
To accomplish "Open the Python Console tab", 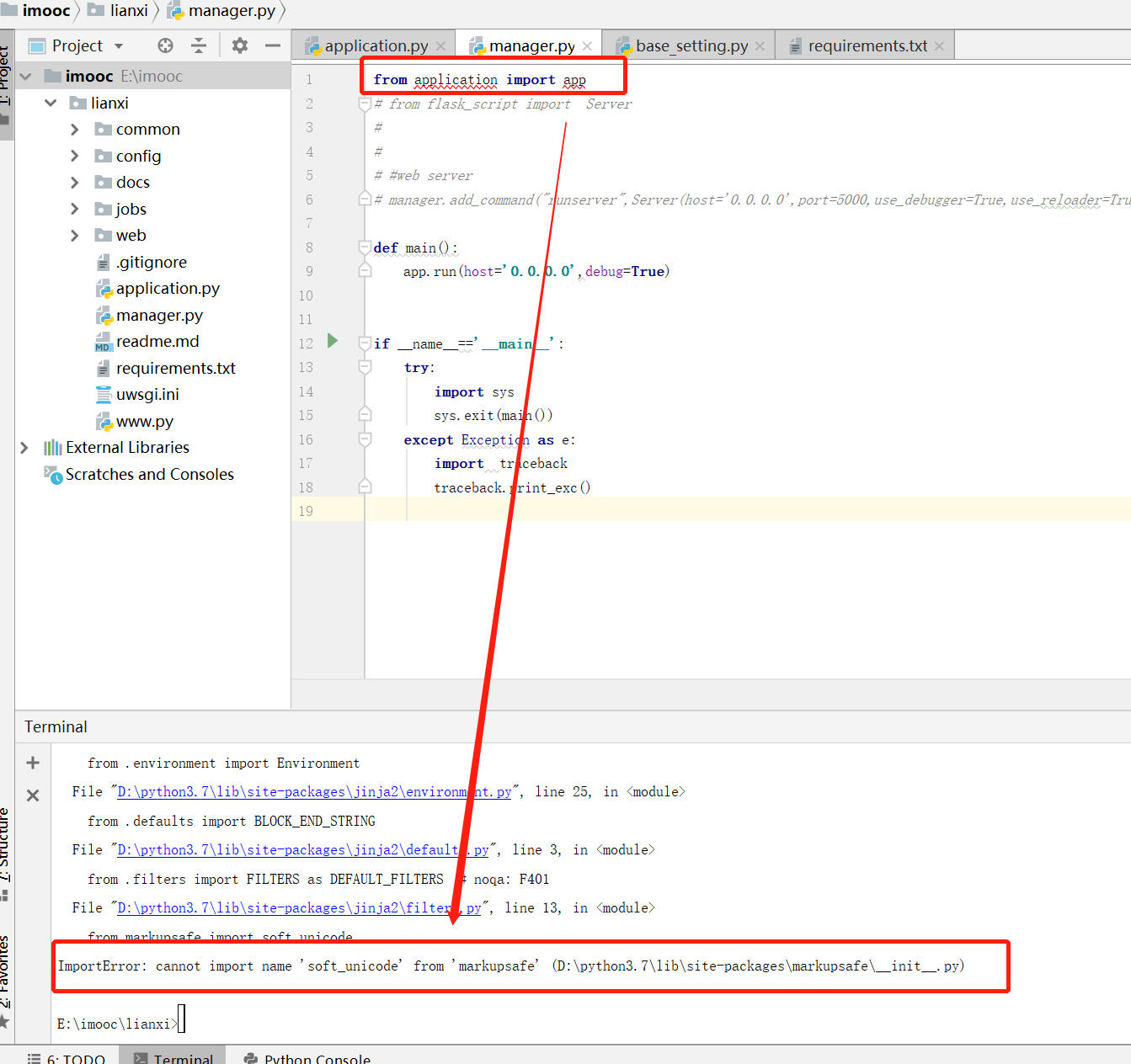I will coord(307,1057).
